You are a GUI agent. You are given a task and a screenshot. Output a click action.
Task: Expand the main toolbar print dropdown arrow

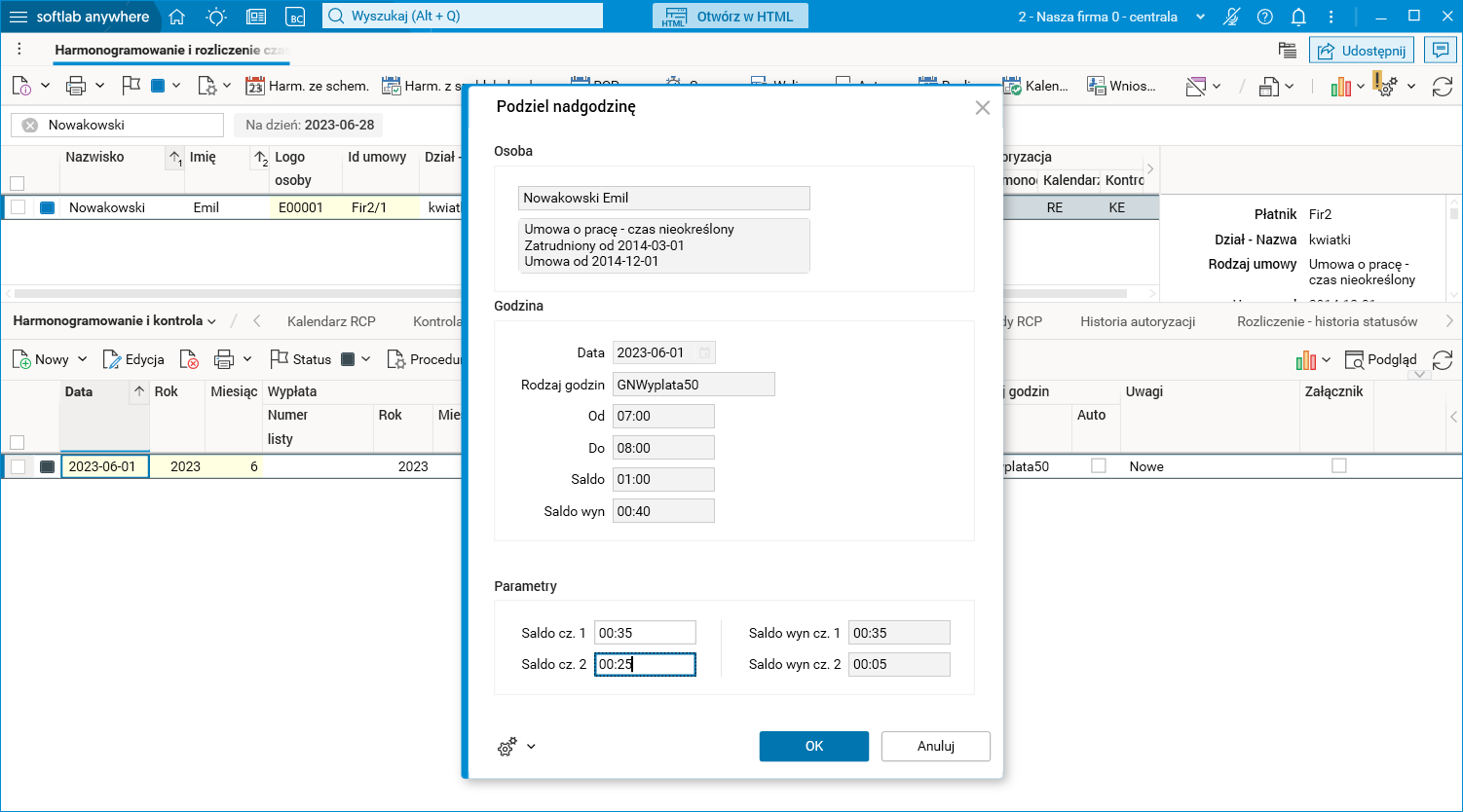(x=99, y=86)
